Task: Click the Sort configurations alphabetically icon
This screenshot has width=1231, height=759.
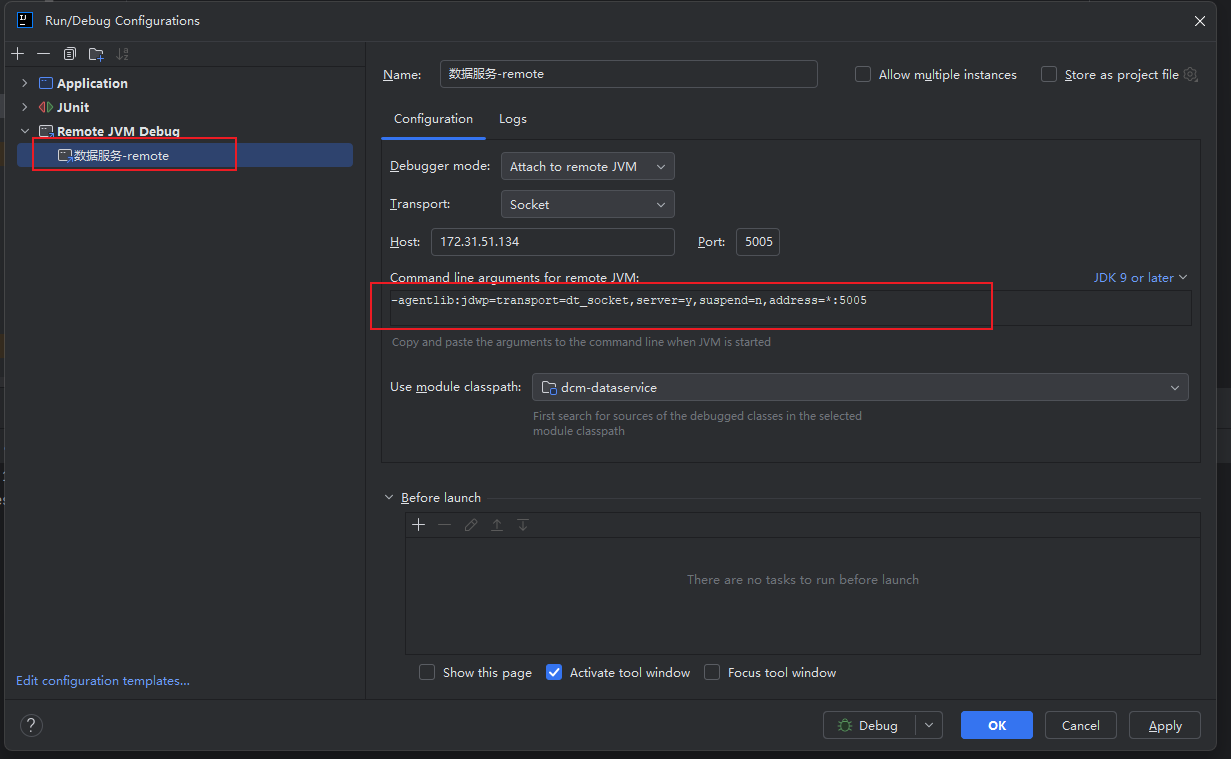Action: click(122, 54)
